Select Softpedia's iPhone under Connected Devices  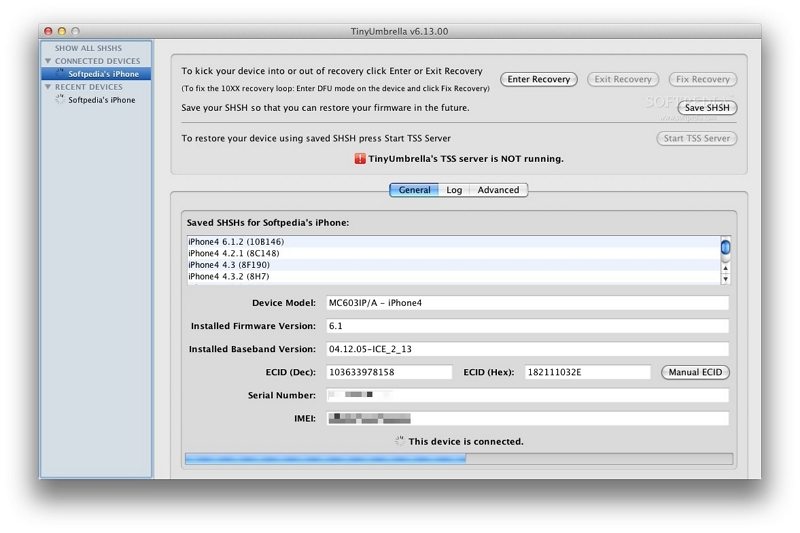[x=96, y=74]
